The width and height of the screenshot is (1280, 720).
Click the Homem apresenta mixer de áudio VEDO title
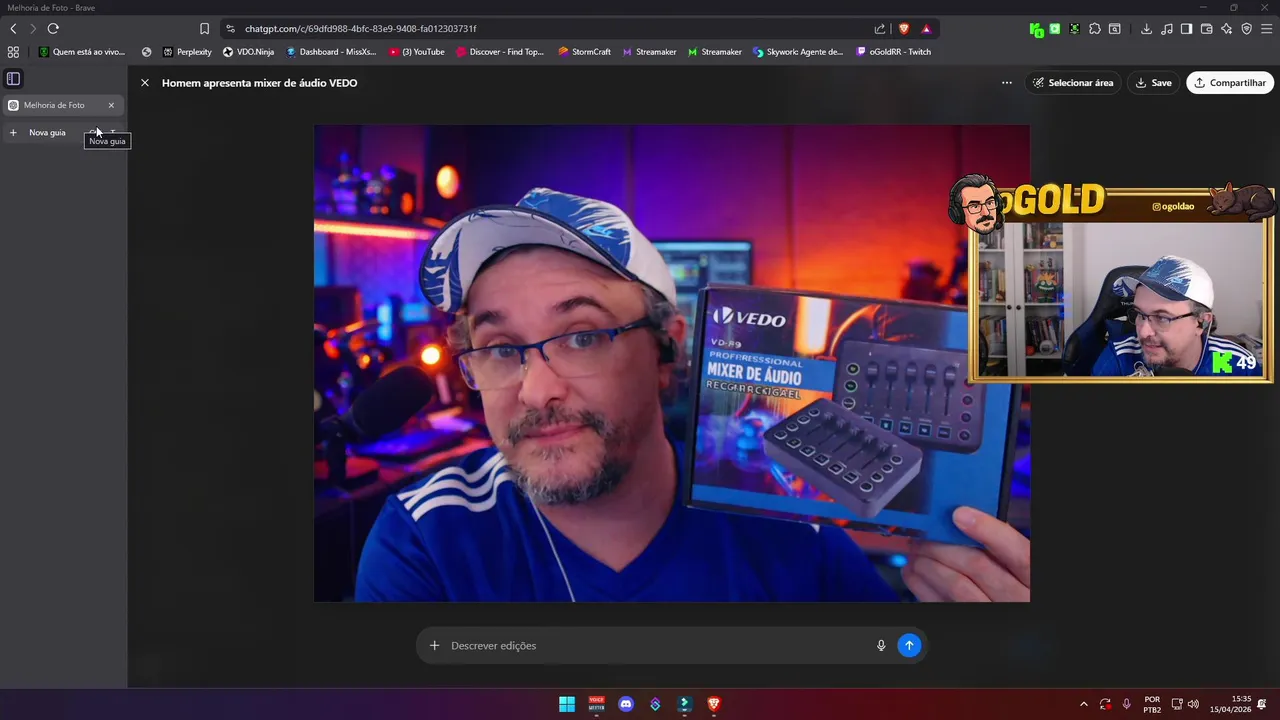click(260, 83)
